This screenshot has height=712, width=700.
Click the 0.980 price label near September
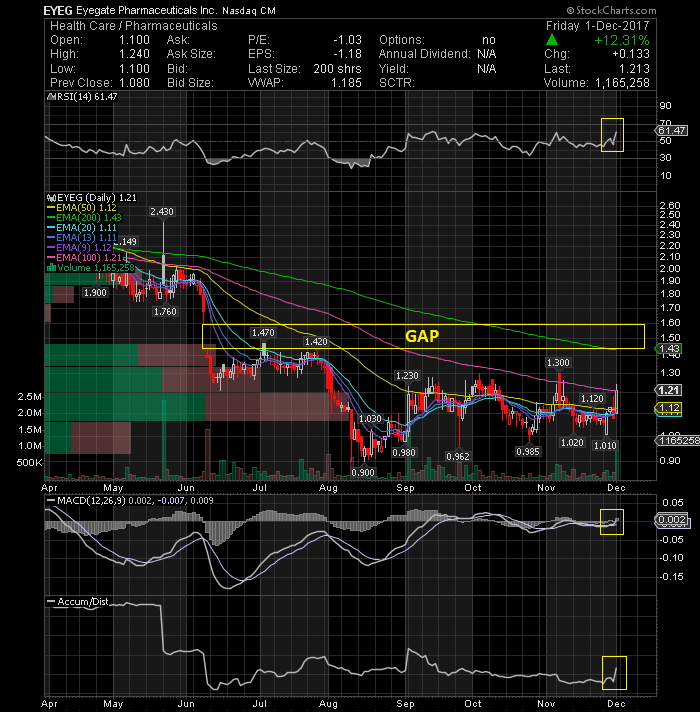(x=404, y=453)
